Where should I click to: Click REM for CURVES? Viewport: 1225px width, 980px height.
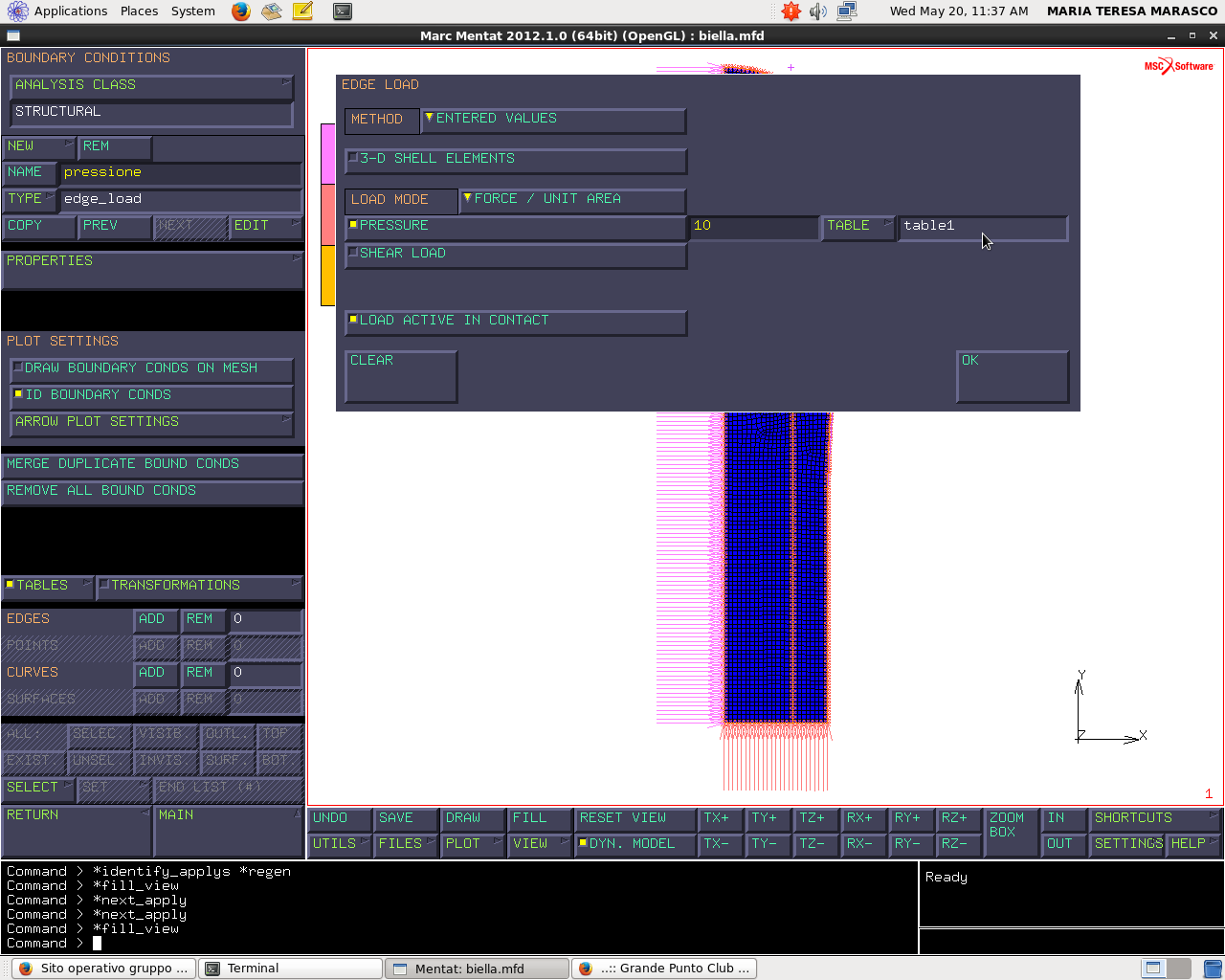click(x=203, y=674)
